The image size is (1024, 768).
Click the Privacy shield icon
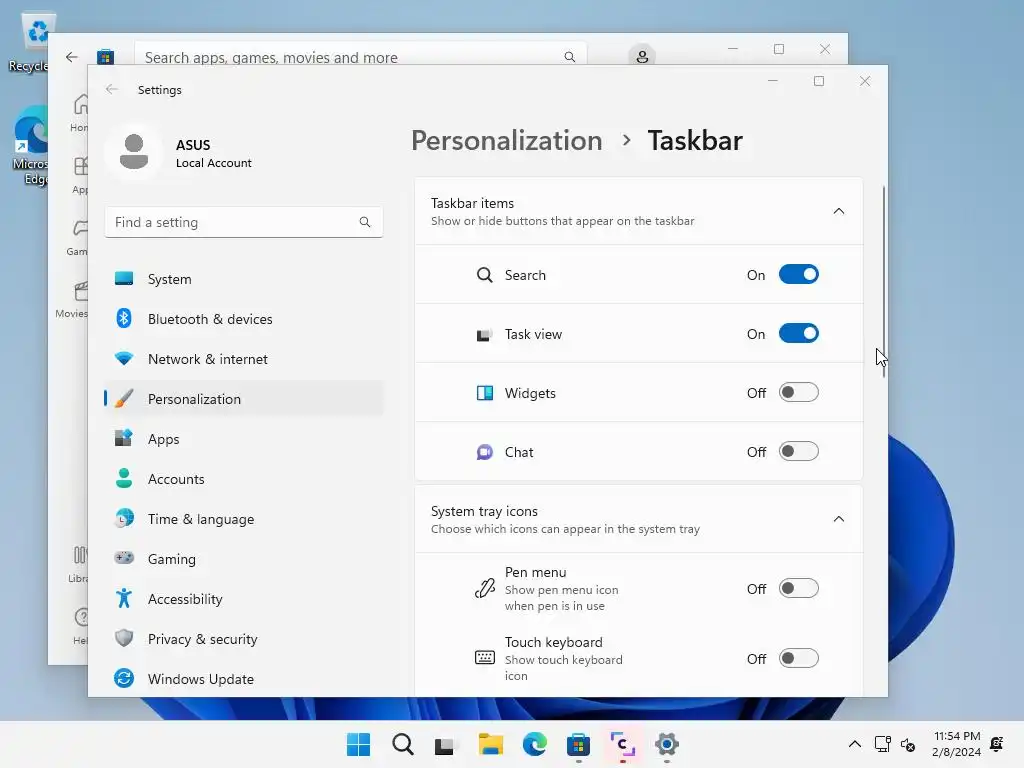click(x=123, y=638)
